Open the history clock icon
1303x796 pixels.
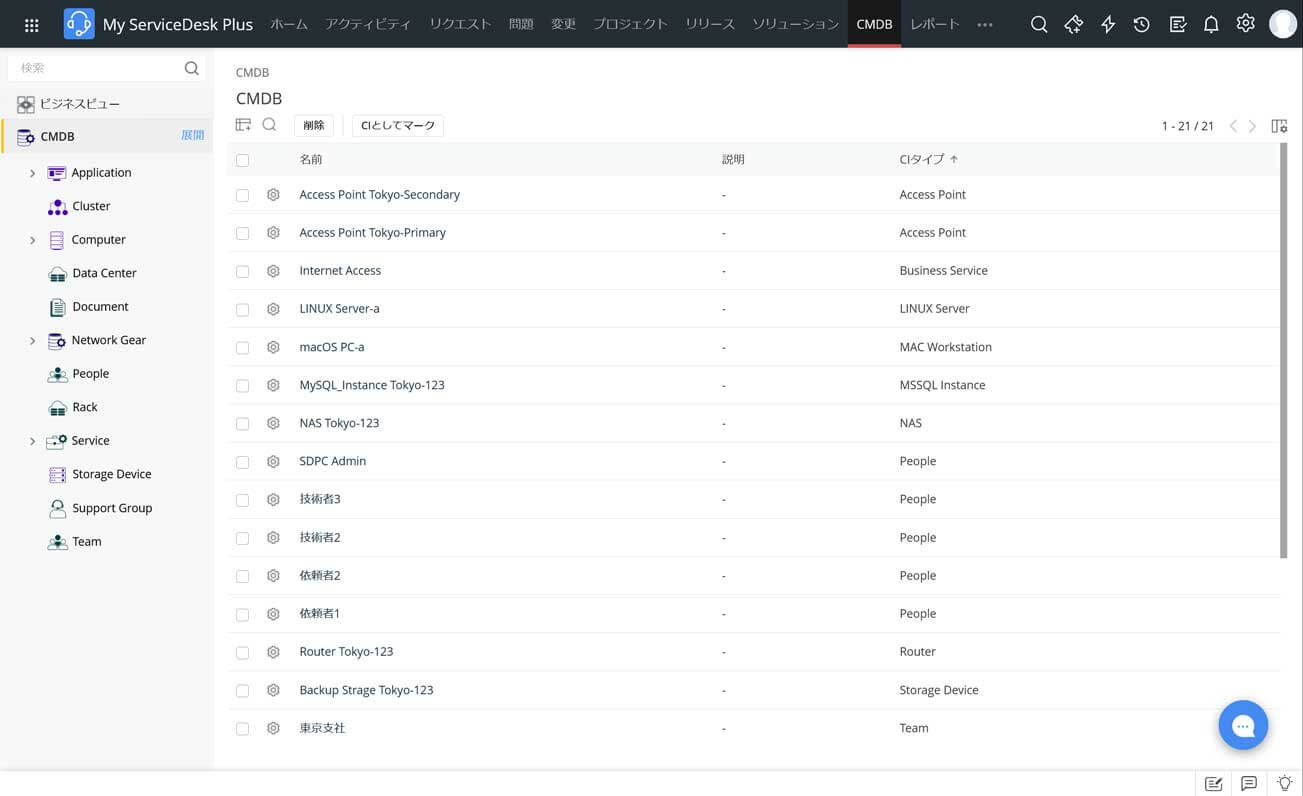click(1142, 25)
